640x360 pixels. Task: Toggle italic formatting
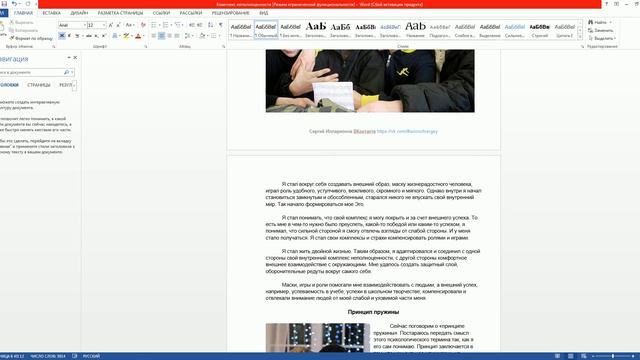69,36
